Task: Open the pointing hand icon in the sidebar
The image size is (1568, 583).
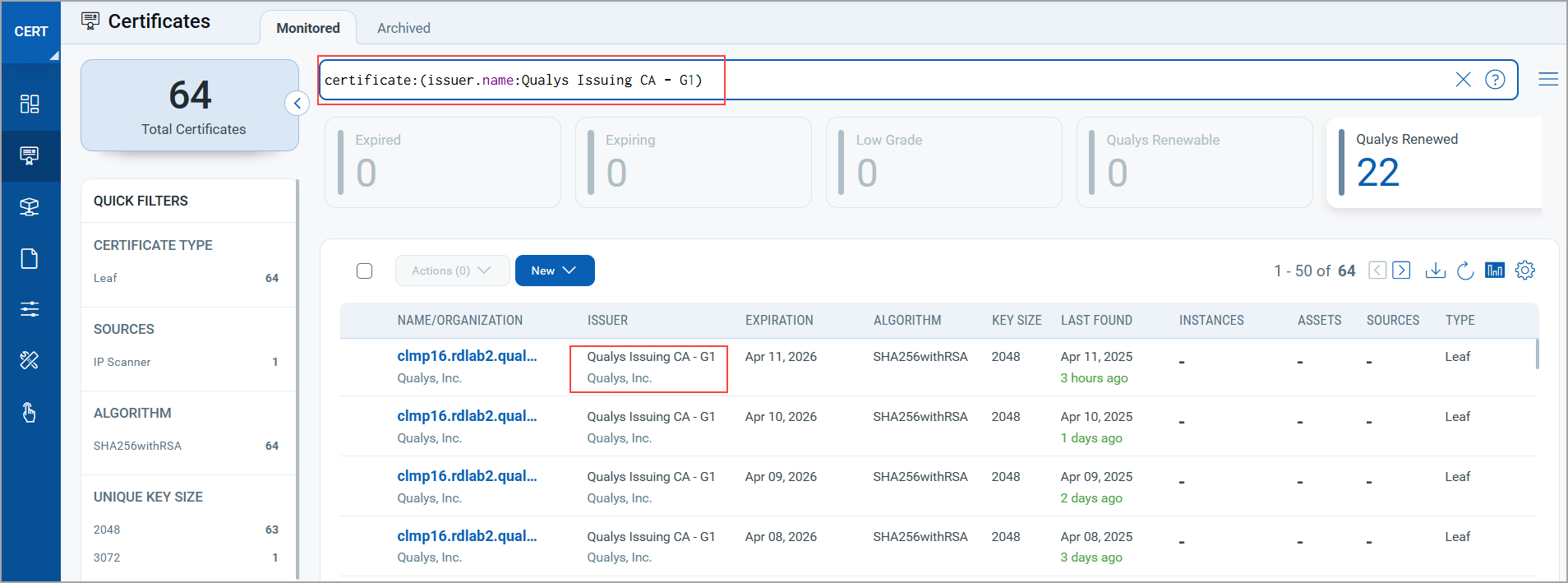Action: coord(30,412)
